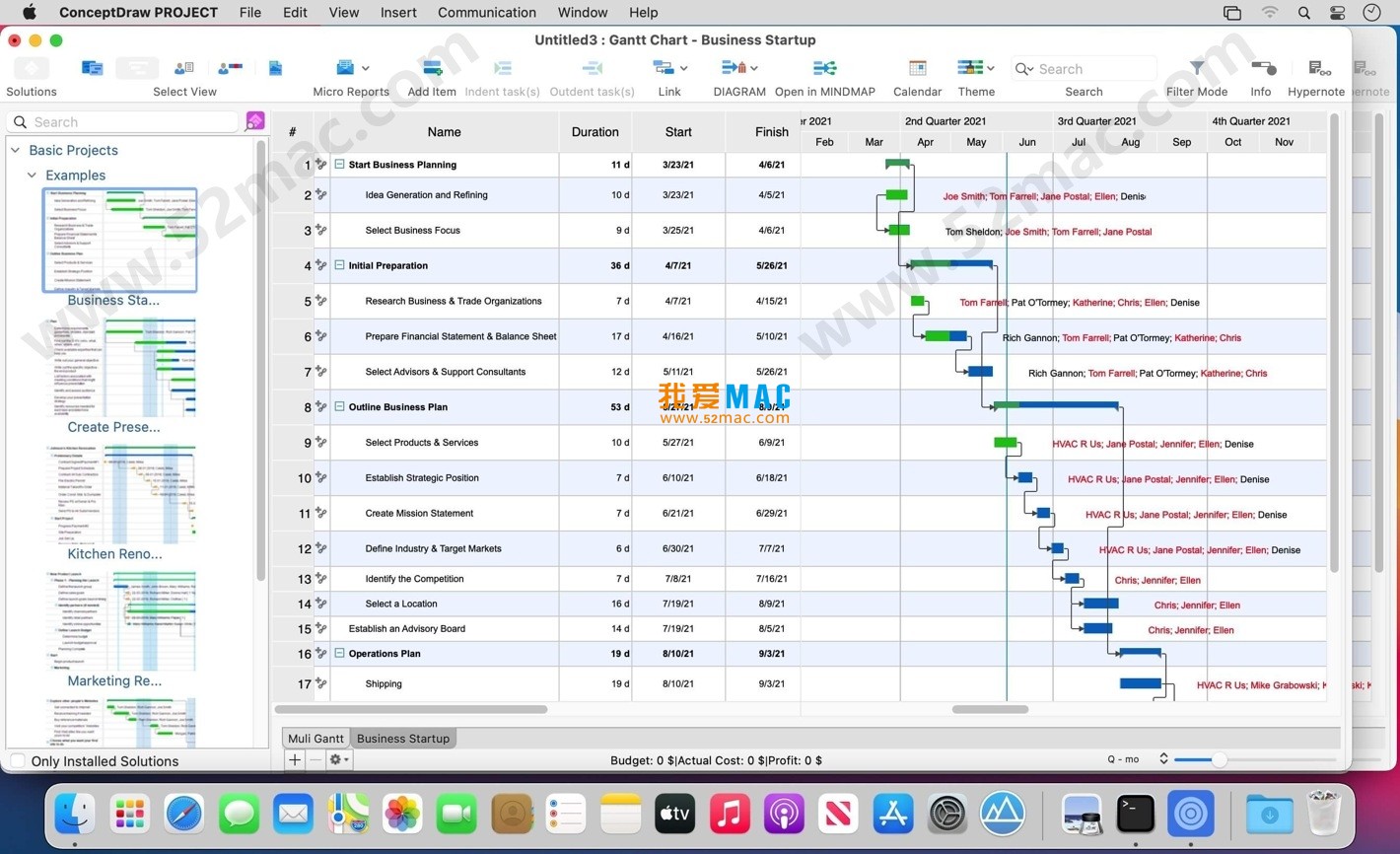Switch to the Muli Gantt tab
The height and width of the screenshot is (854, 1400).
(x=315, y=738)
